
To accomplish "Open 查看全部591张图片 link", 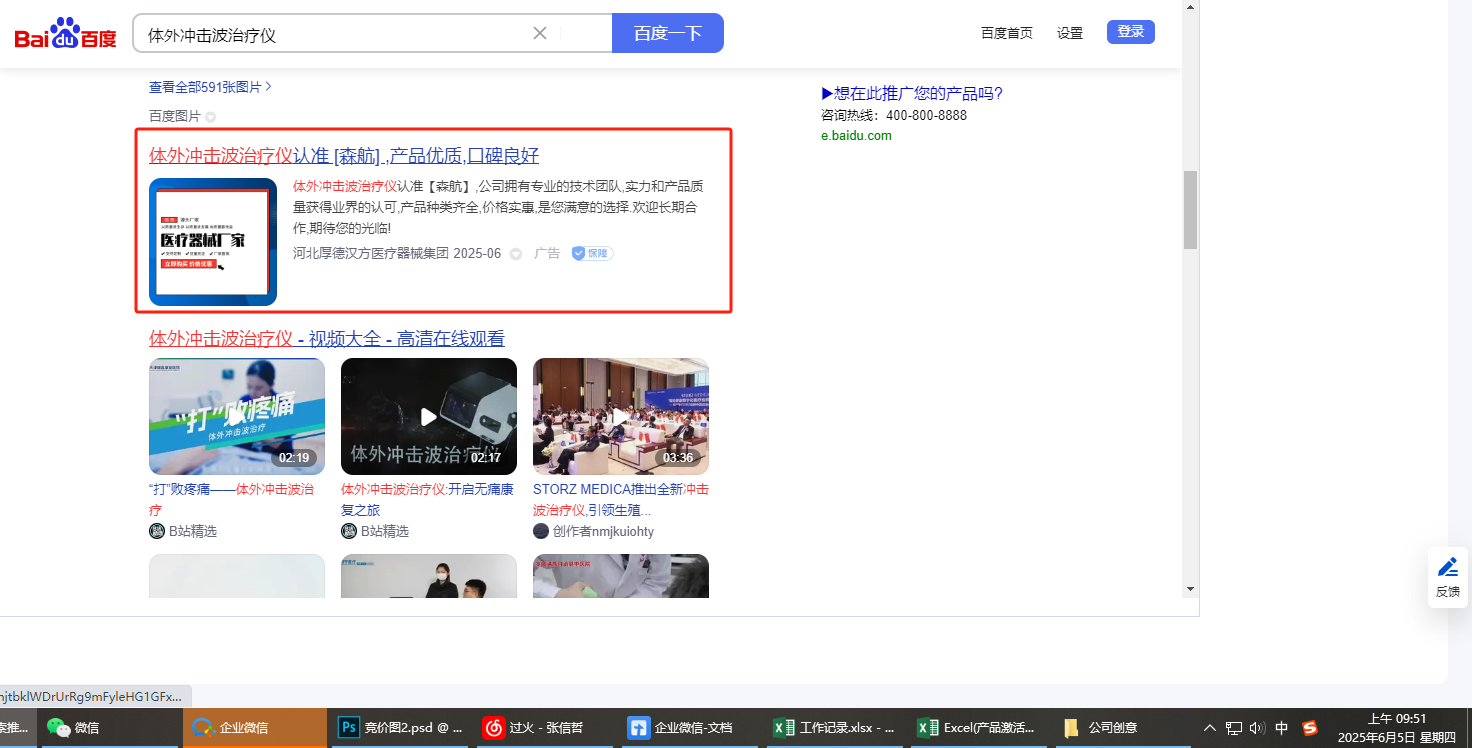I will tap(210, 87).
